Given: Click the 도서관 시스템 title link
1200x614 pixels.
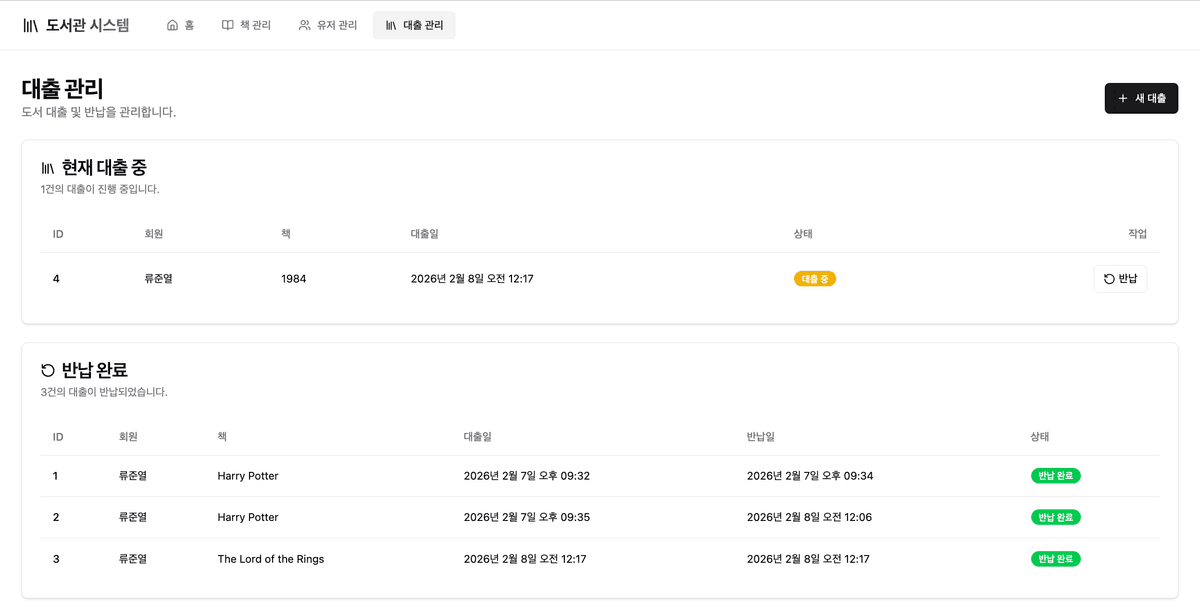Looking at the screenshot, I should 88,26.
